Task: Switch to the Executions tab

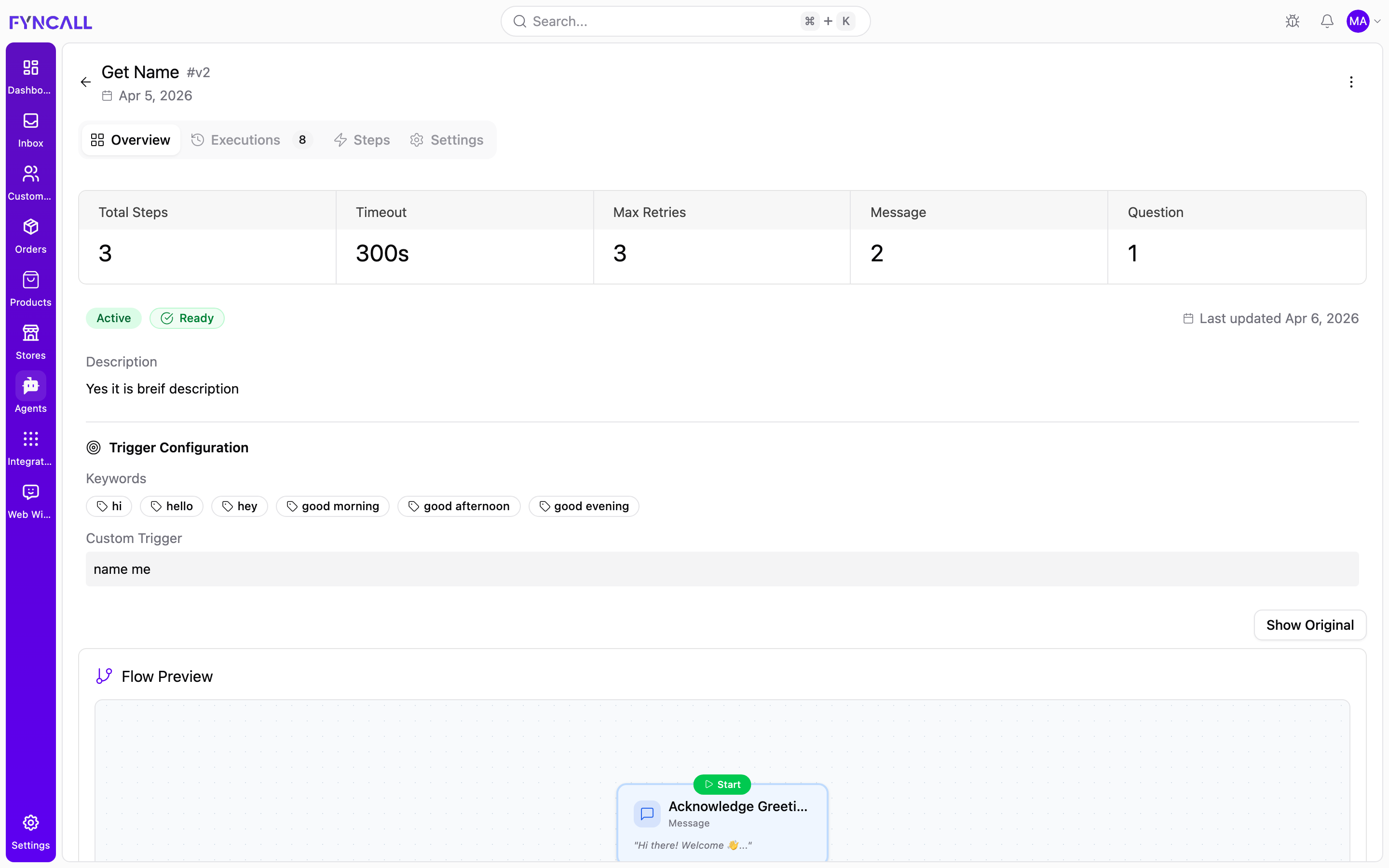Action: click(x=251, y=140)
